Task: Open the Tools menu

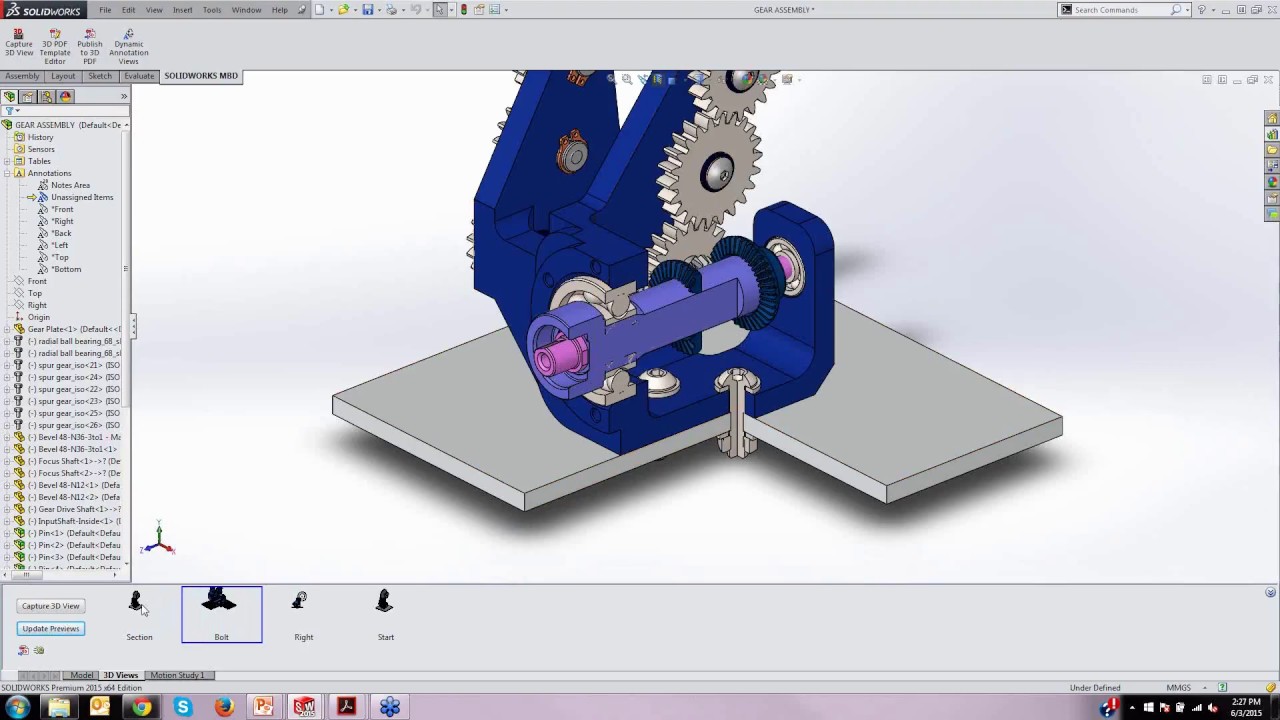Action: (212, 10)
